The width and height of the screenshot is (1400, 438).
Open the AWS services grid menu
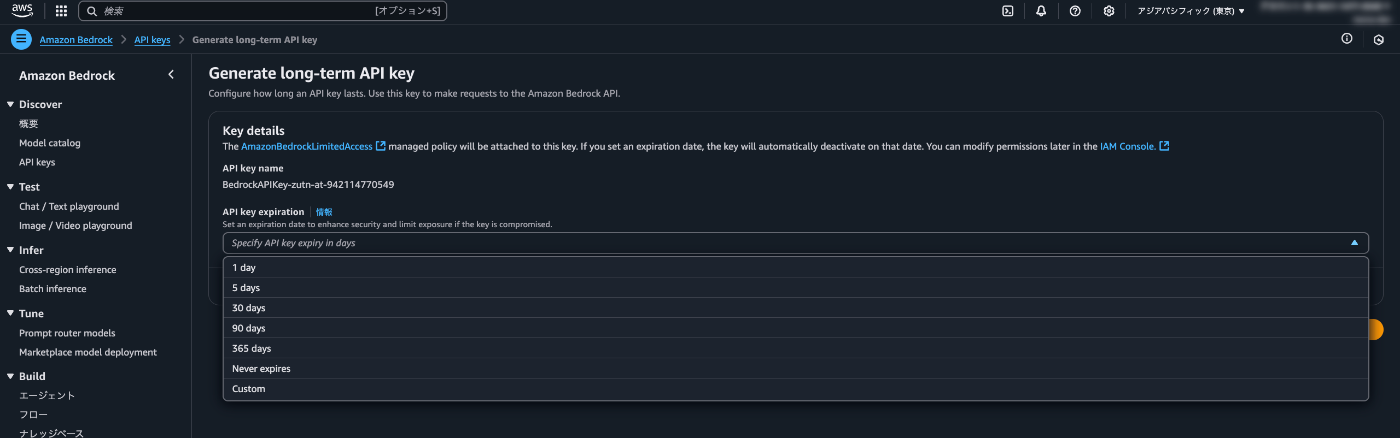(61, 11)
